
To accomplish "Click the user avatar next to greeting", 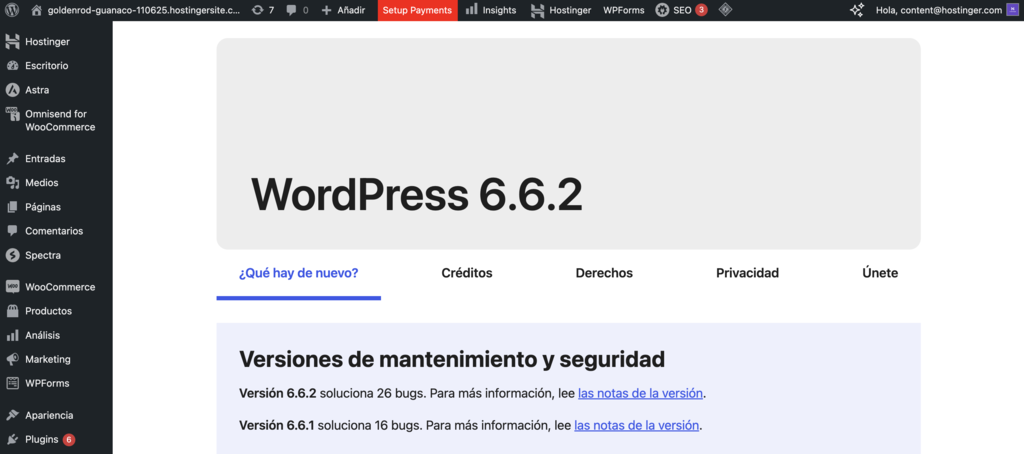I will coord(1012,10).
